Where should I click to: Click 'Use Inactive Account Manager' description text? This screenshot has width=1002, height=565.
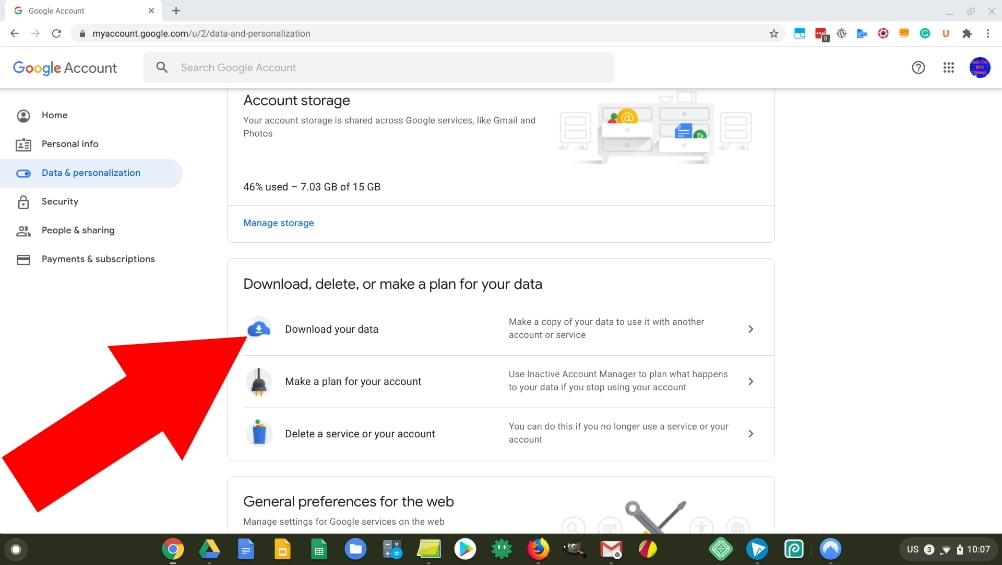click(618, 380)
